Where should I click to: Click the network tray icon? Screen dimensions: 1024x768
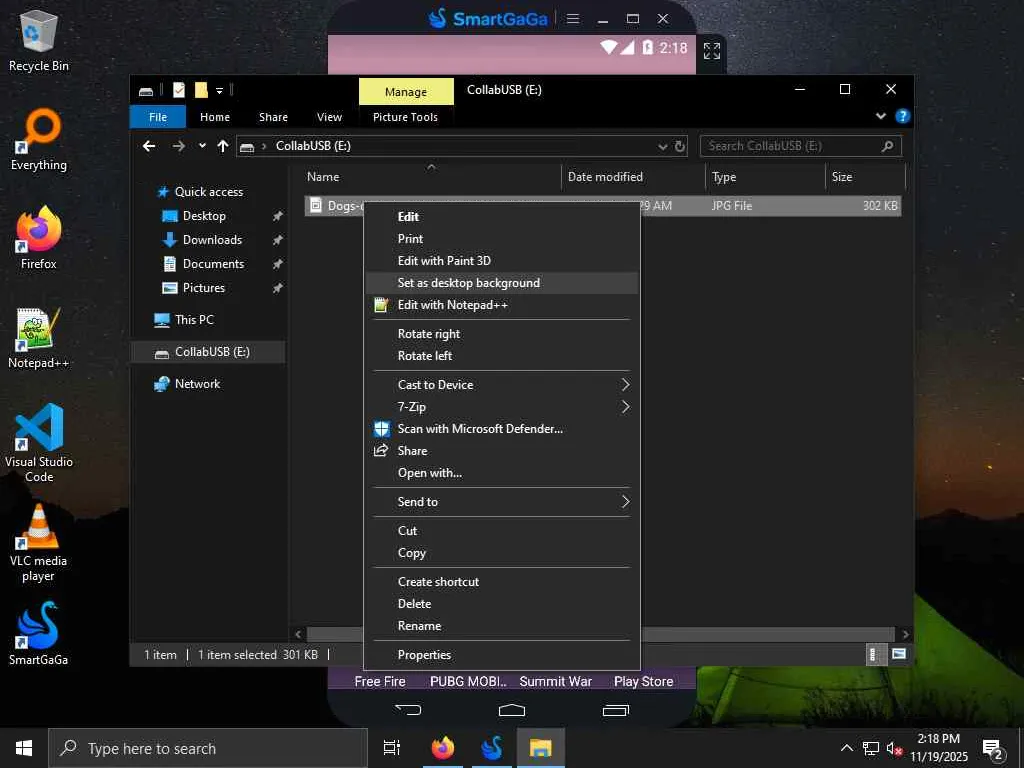click(x=871, y=748)
